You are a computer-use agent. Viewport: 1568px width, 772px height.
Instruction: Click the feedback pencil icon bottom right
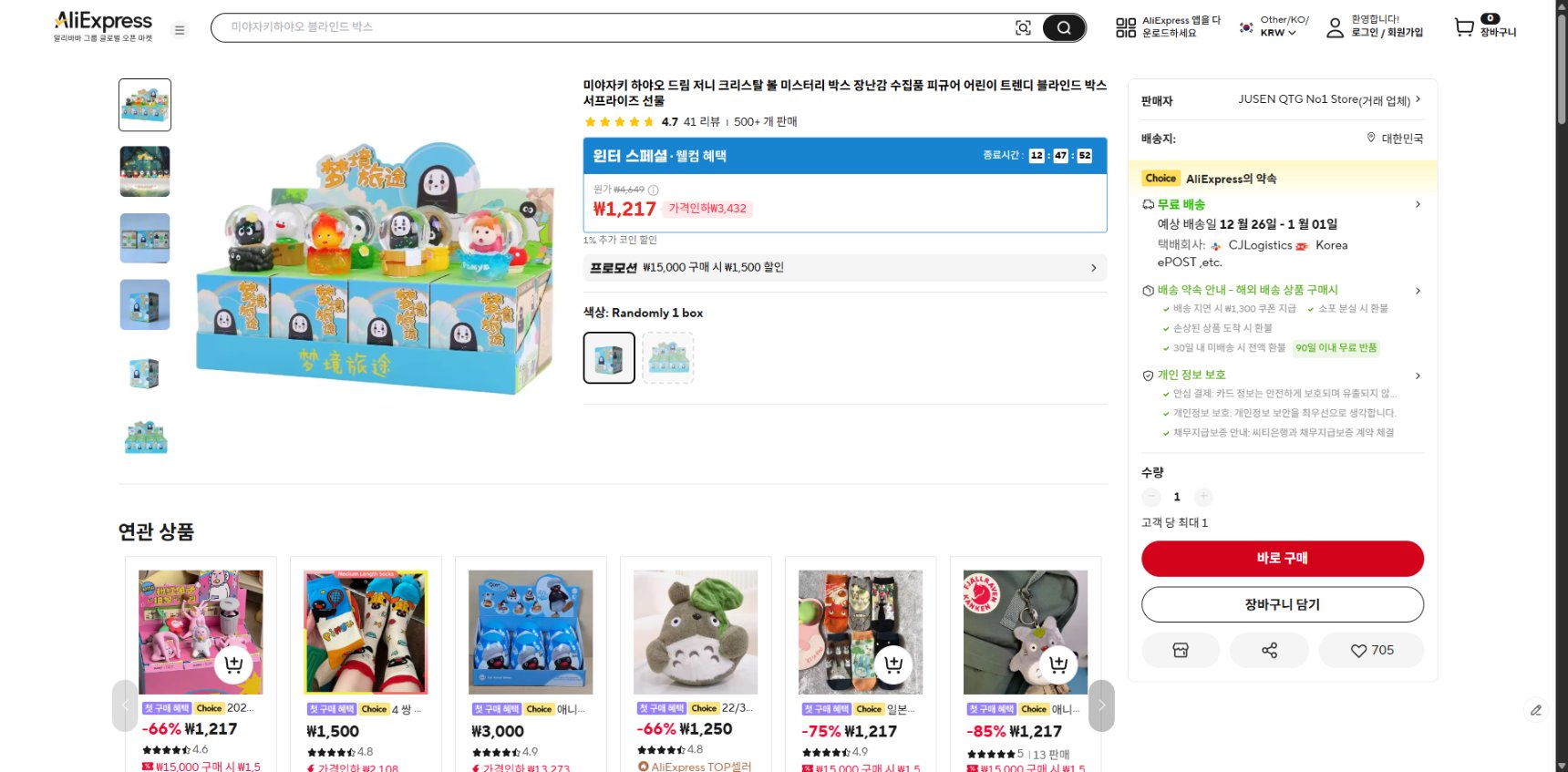(x=1535, y=709)
